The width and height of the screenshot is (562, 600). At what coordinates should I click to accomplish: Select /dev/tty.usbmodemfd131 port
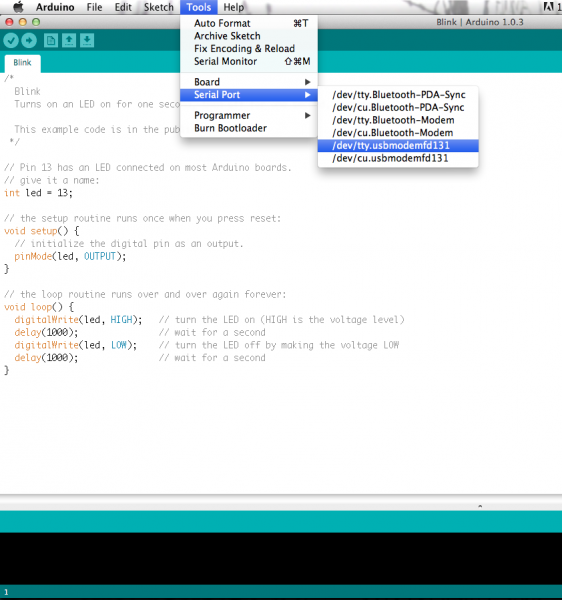coord(398,145)
